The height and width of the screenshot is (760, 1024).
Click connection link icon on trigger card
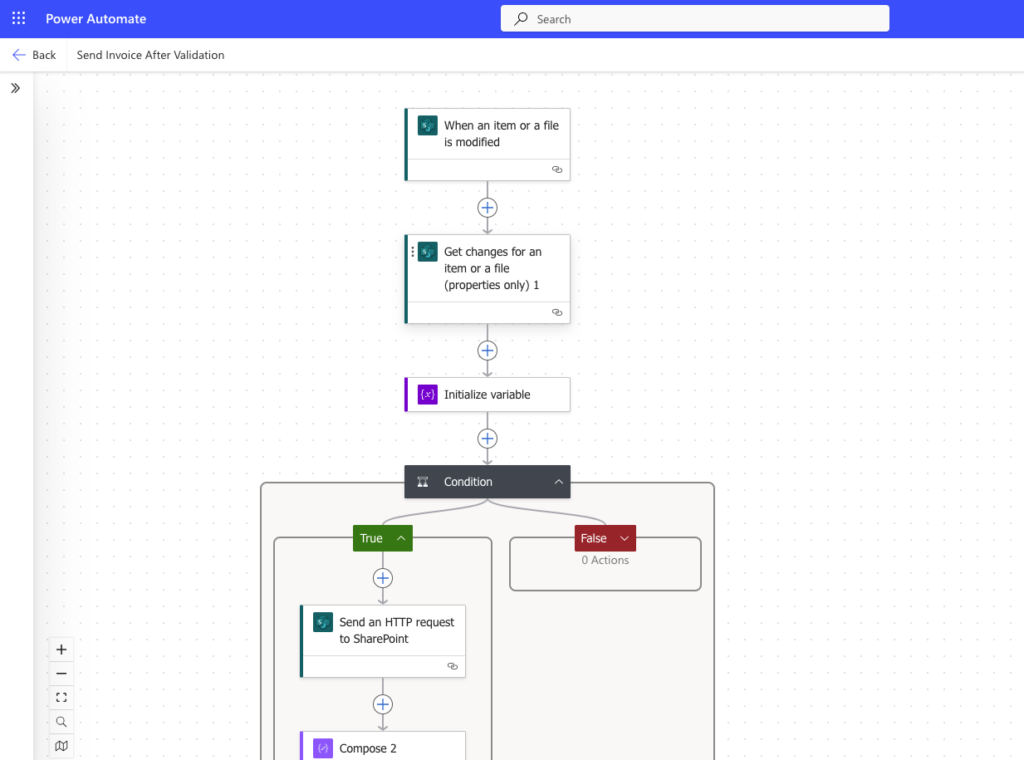pyautogui.click(x=557, y=170)
